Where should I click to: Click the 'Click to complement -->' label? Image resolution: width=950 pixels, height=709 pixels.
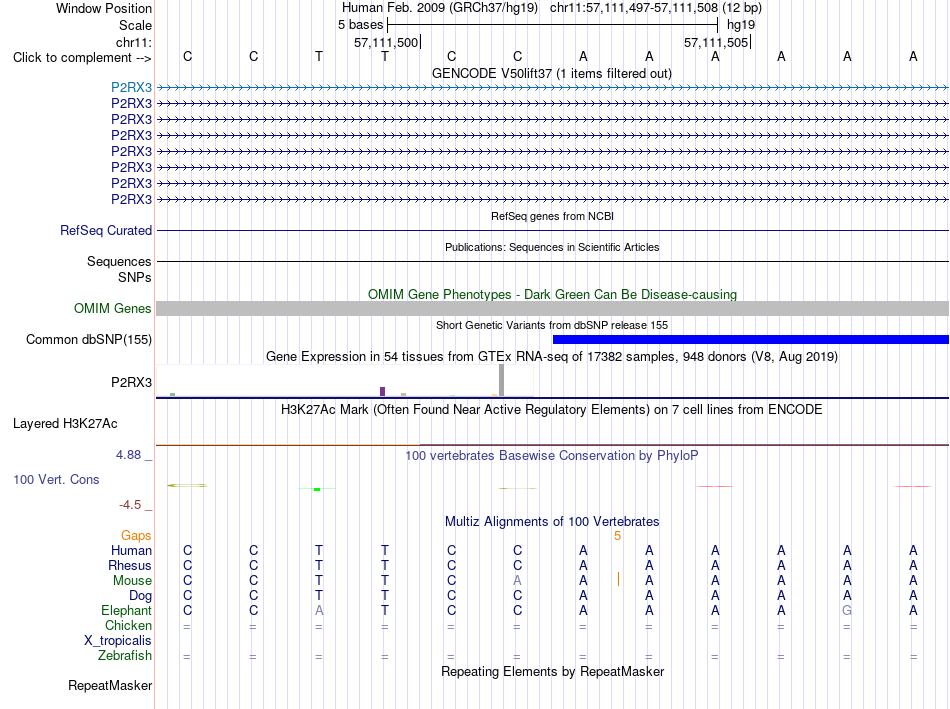[82, 58]
